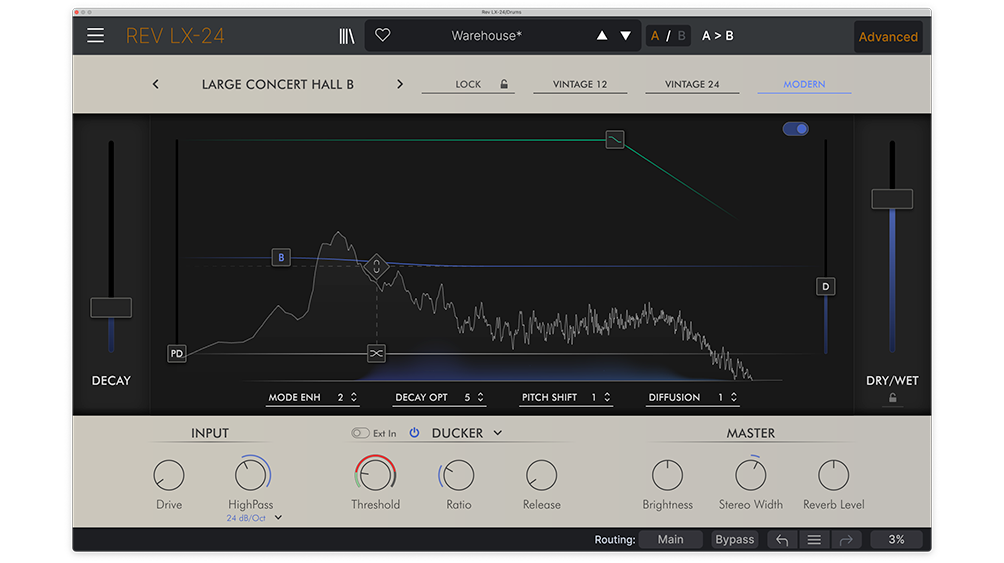Image resolution: width=1004 pixels, height=563 pixels.
Task: Click the Ducker Release knob
Action: click(542, 475)
